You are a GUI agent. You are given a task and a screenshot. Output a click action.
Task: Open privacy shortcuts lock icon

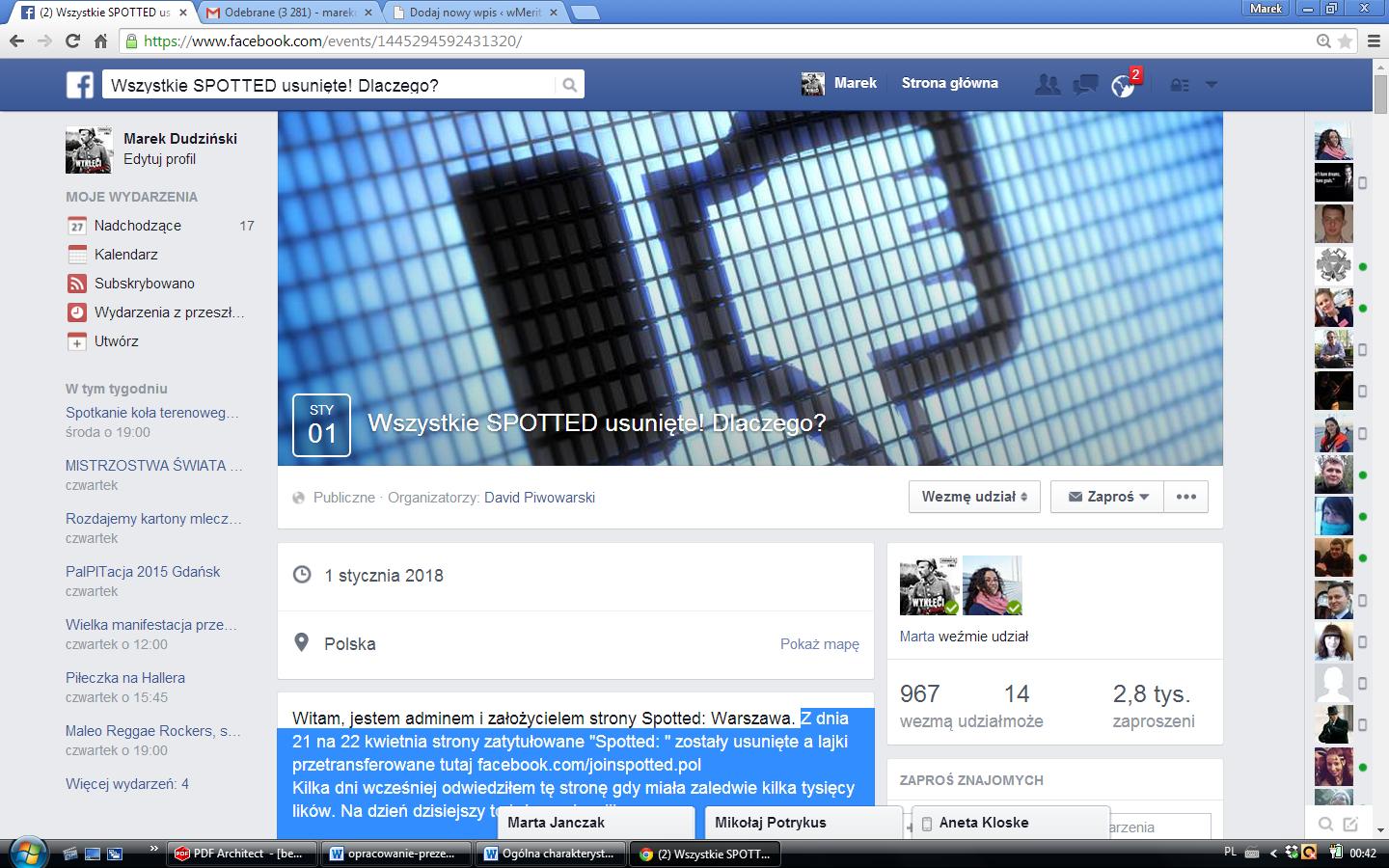pos(1179,85)
